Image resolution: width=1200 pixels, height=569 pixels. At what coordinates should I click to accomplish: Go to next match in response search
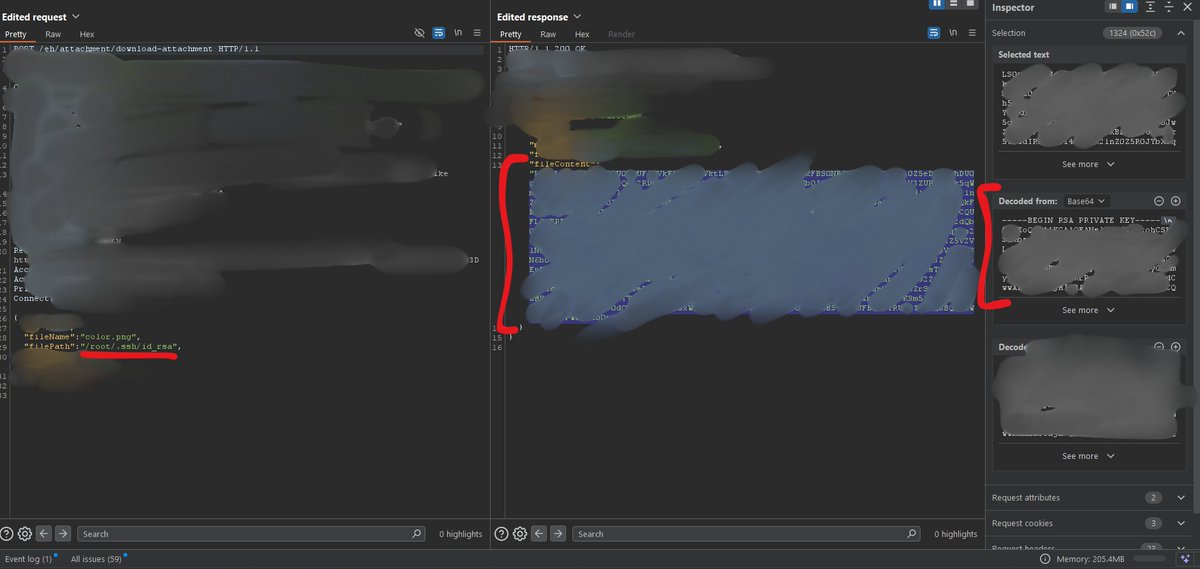[x=558, y=534]
